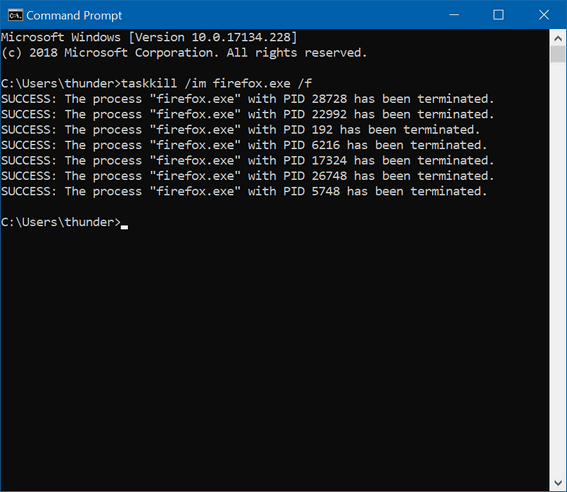The width and height of the screenshot is (567, 492).
Task: Click the blinking cursor at last prompt
Action: (x=124, y=227)
